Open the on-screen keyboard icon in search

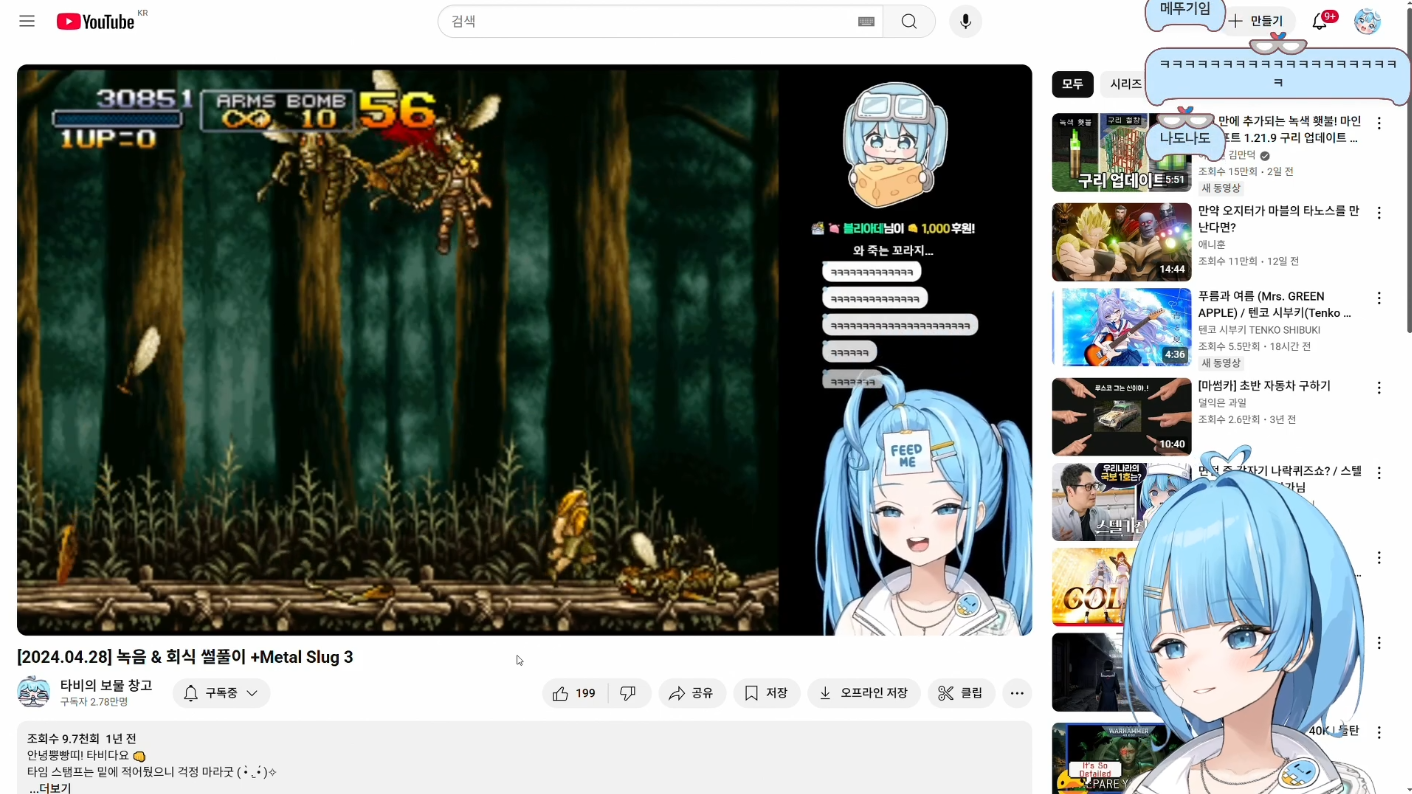click(866, 21)
